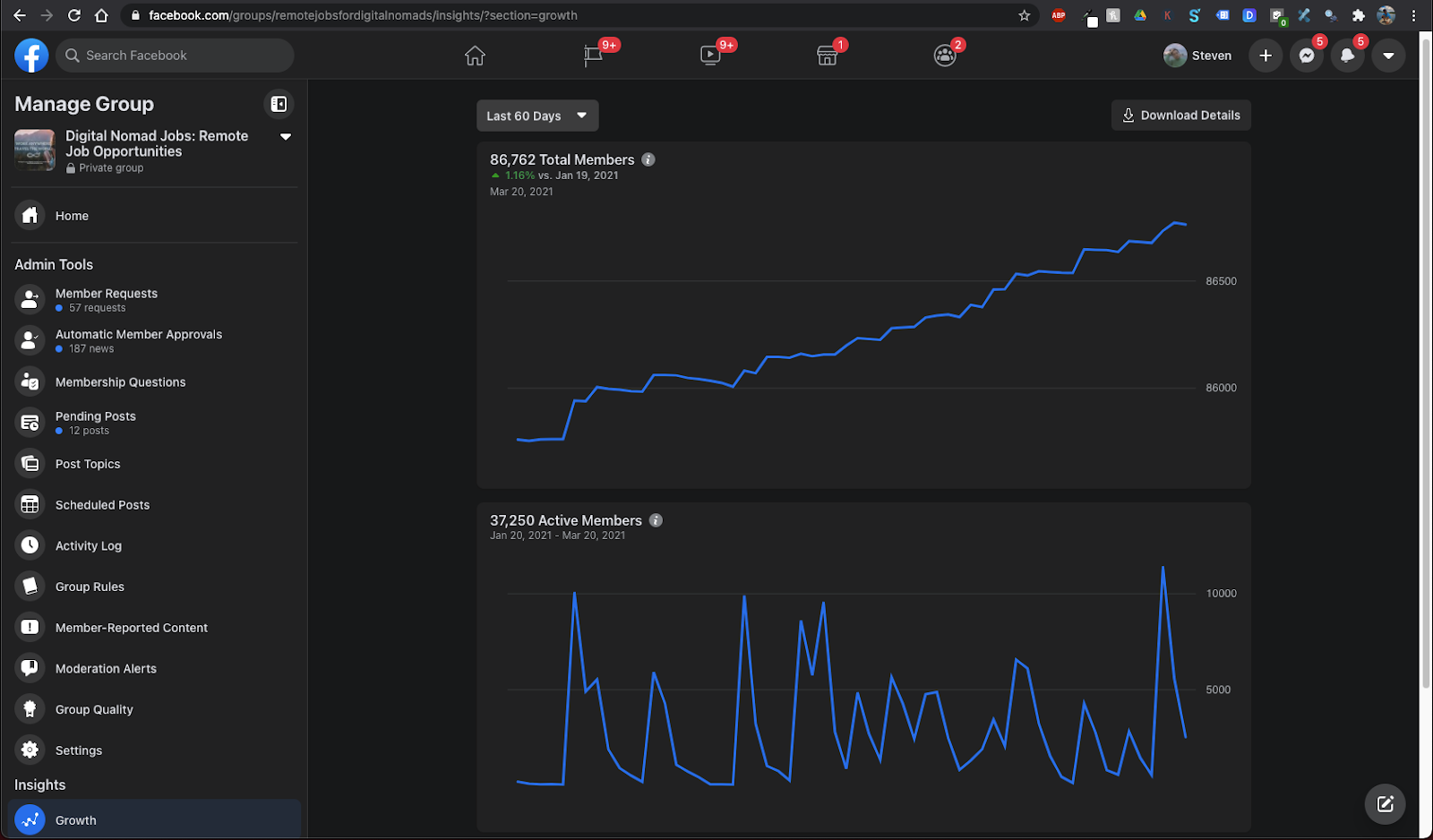The height and width of the screenshot is (840, 1433).
Task: Click the Scheduled Posts calendar icon
Action: click(x=30, y=505)
